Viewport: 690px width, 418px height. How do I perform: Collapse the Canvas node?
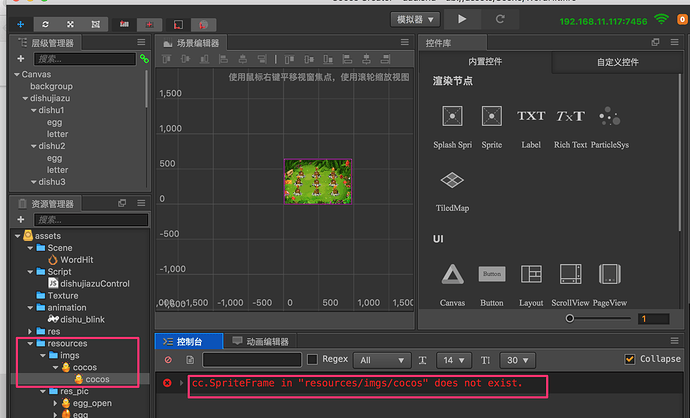[x=17, y=74]
